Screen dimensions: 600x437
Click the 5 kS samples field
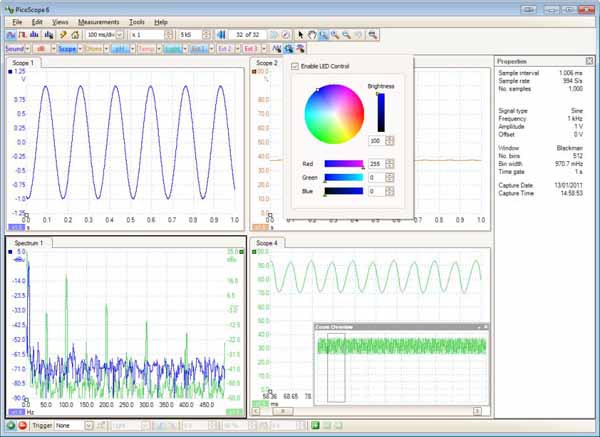(190, 35)
